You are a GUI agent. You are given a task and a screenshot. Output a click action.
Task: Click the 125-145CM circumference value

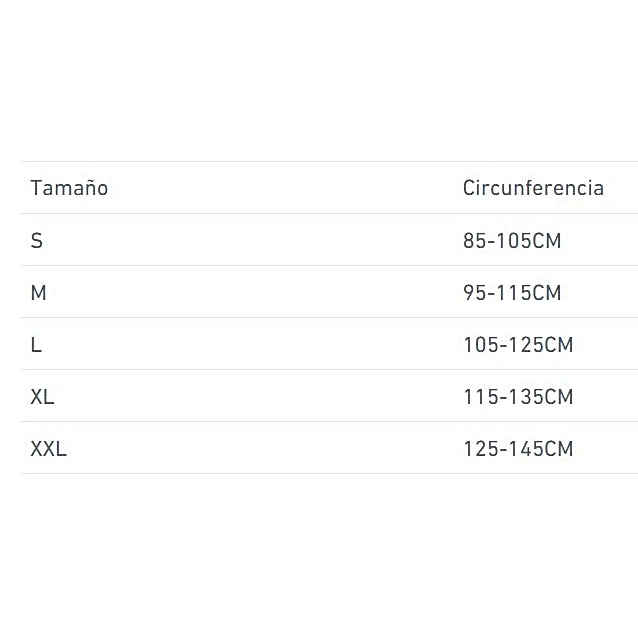click(x=517, y=449)
